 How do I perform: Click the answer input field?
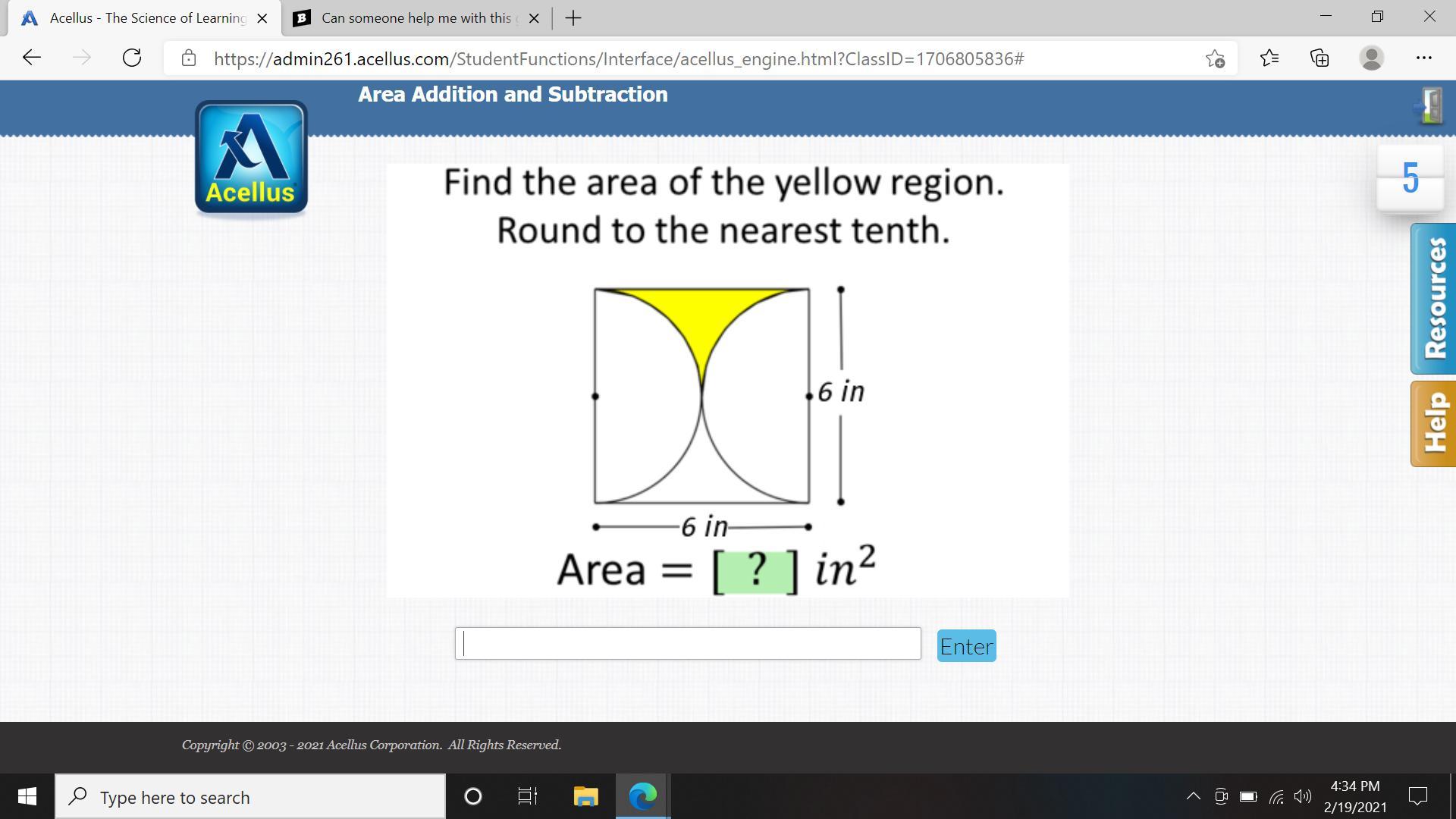point(688,644)
